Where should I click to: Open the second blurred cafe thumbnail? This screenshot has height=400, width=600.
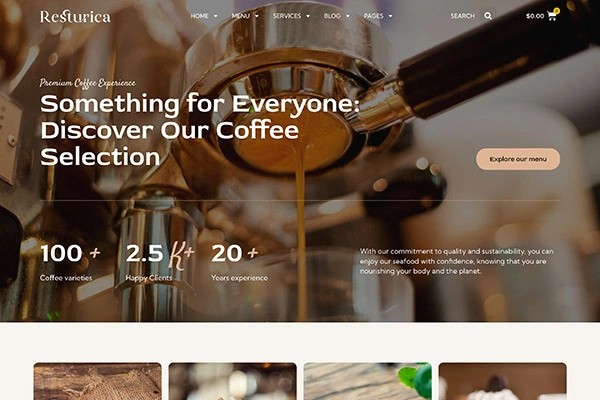click(233, 381)
